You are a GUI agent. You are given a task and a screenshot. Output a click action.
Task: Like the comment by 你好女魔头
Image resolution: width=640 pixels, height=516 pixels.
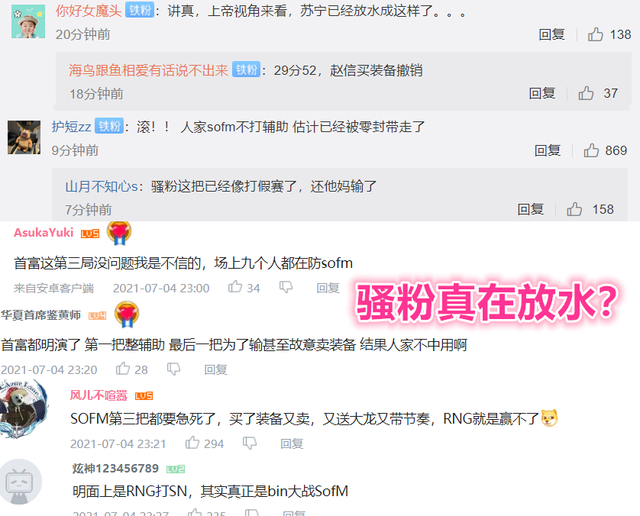596,34
